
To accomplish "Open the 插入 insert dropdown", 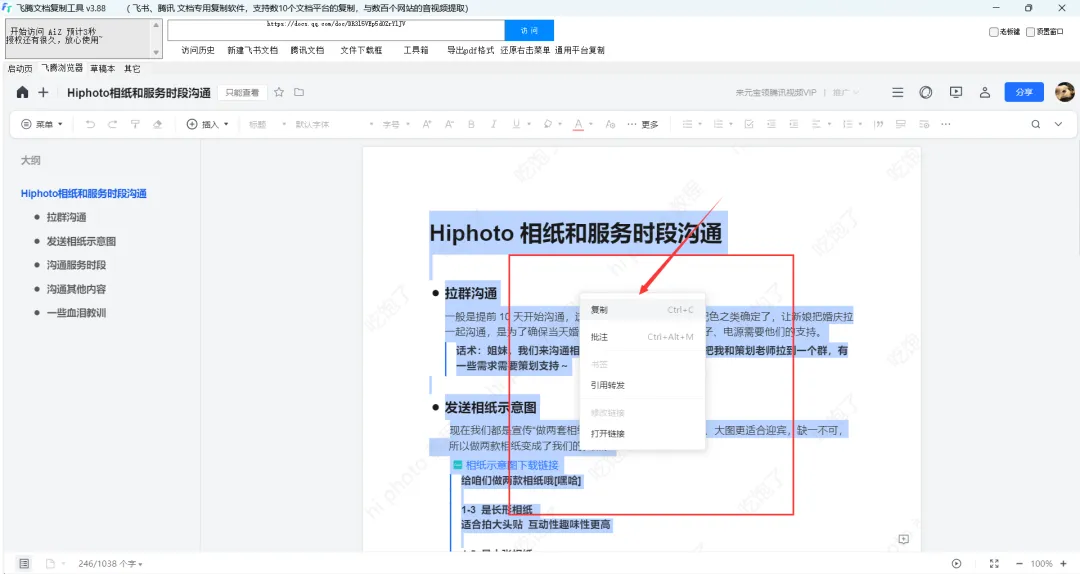I will pos(207,124).
